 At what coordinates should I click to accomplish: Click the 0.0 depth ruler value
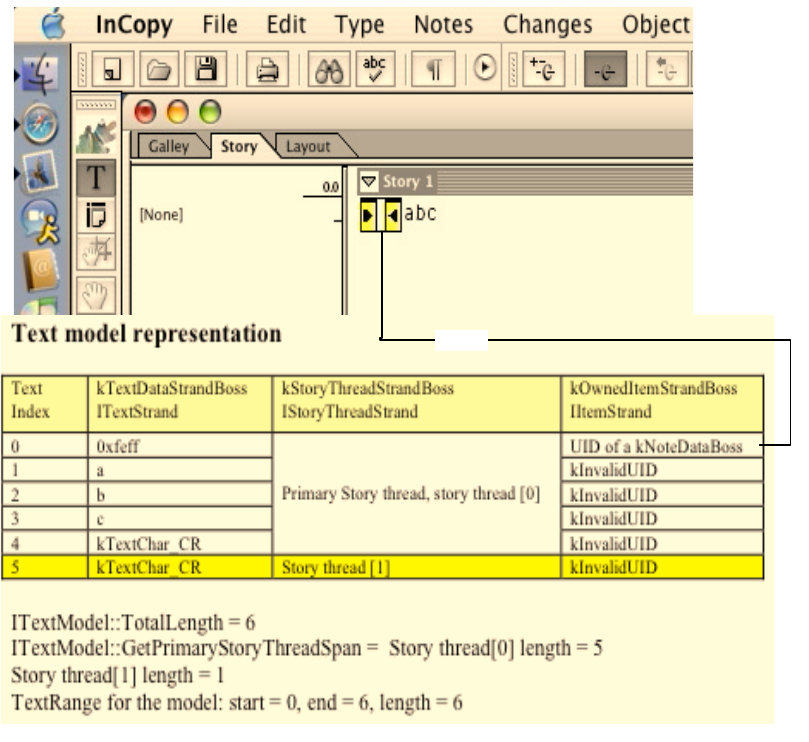[330, 187]
